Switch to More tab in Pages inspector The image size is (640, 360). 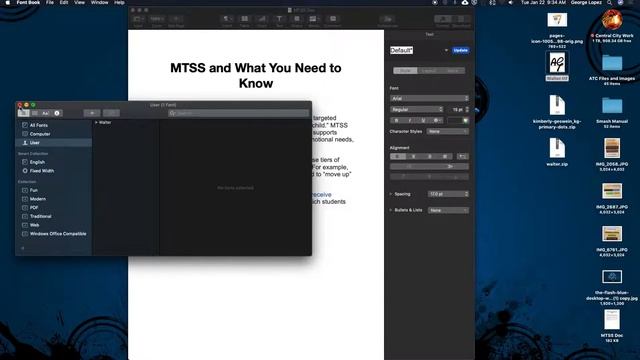(453, 71)
